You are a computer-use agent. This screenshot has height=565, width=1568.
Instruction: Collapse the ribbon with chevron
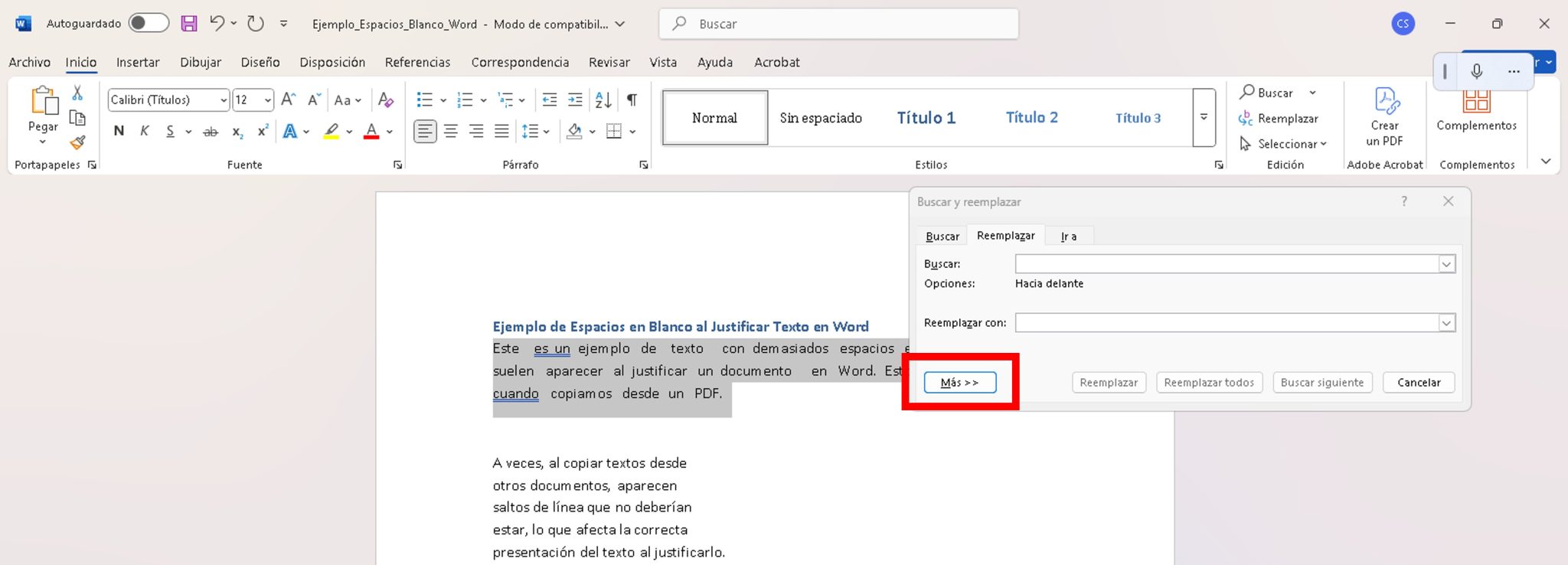[x=1546, y=162]
